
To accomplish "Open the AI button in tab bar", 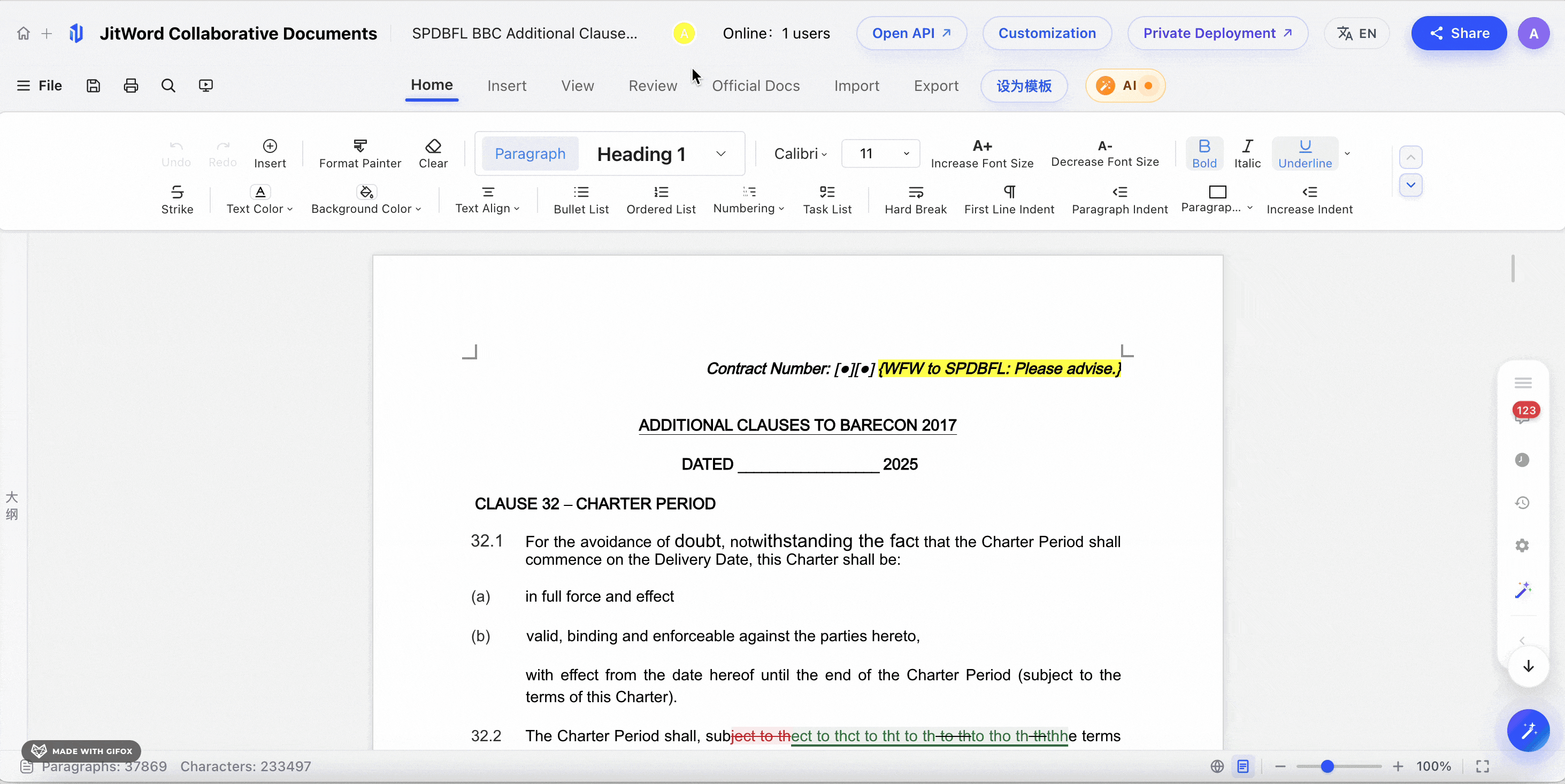I will coord(1125,86).
